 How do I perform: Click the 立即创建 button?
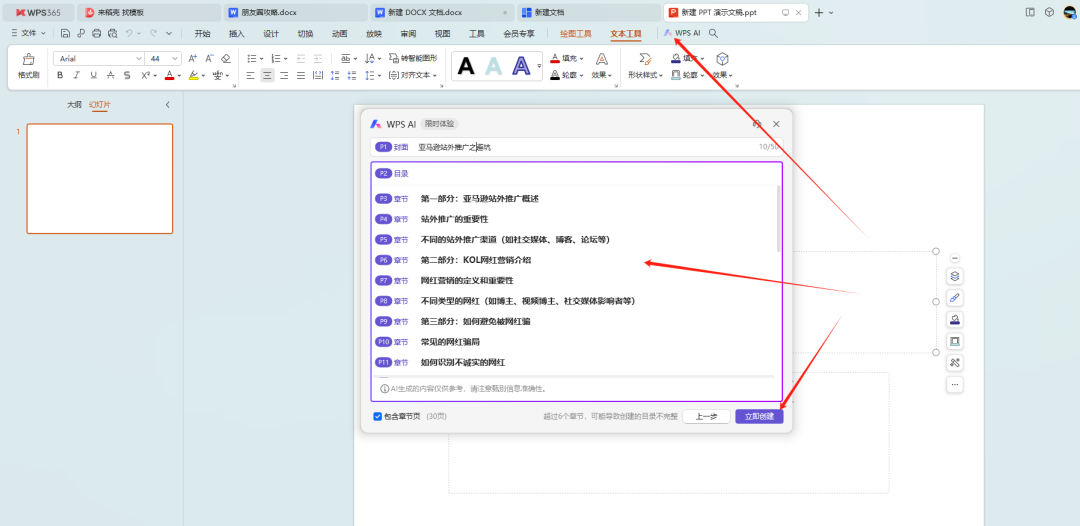(x=759, y=417)
